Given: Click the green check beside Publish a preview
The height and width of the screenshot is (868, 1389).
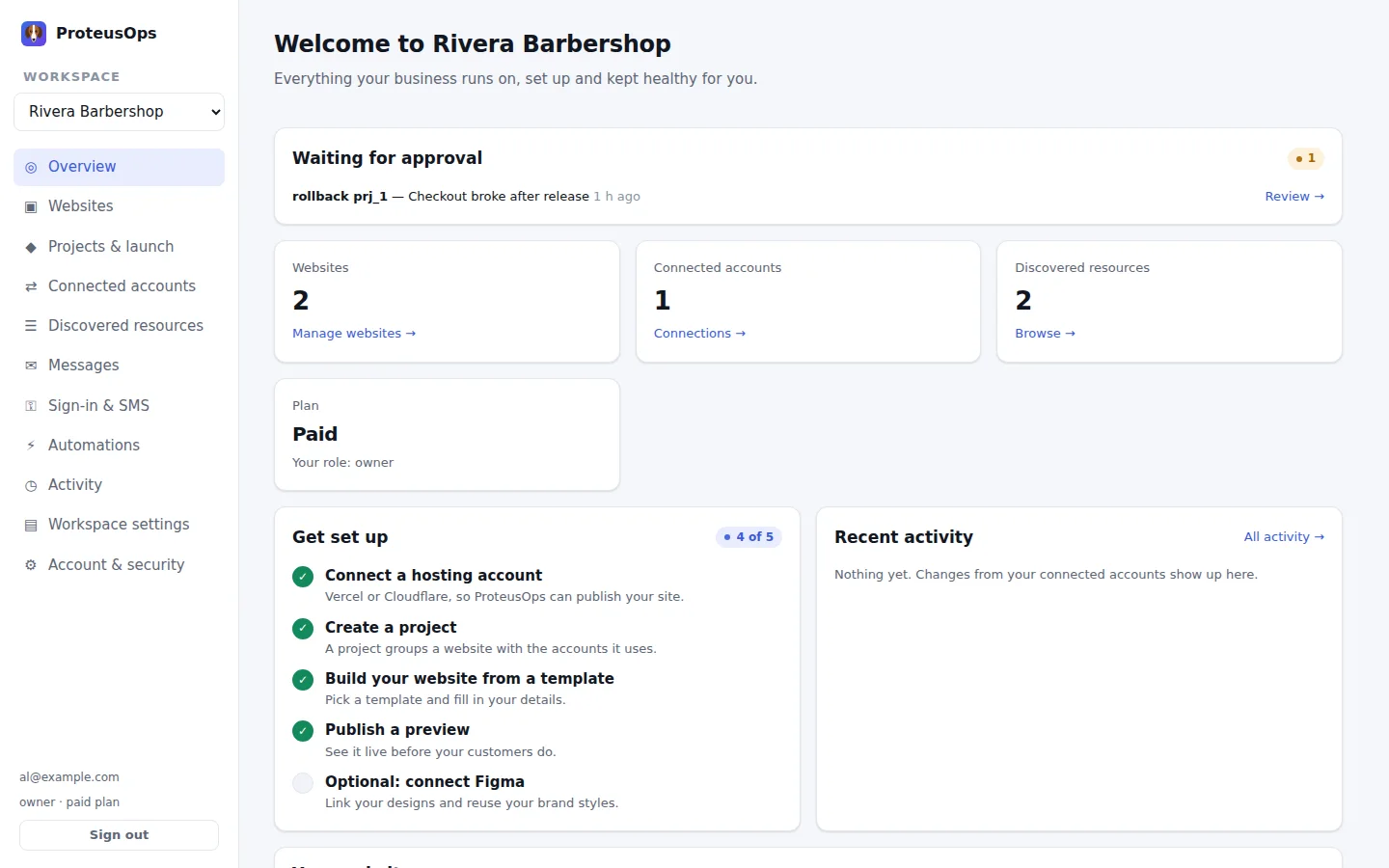Looking at the screenshot, I should [x=303, y=731].
